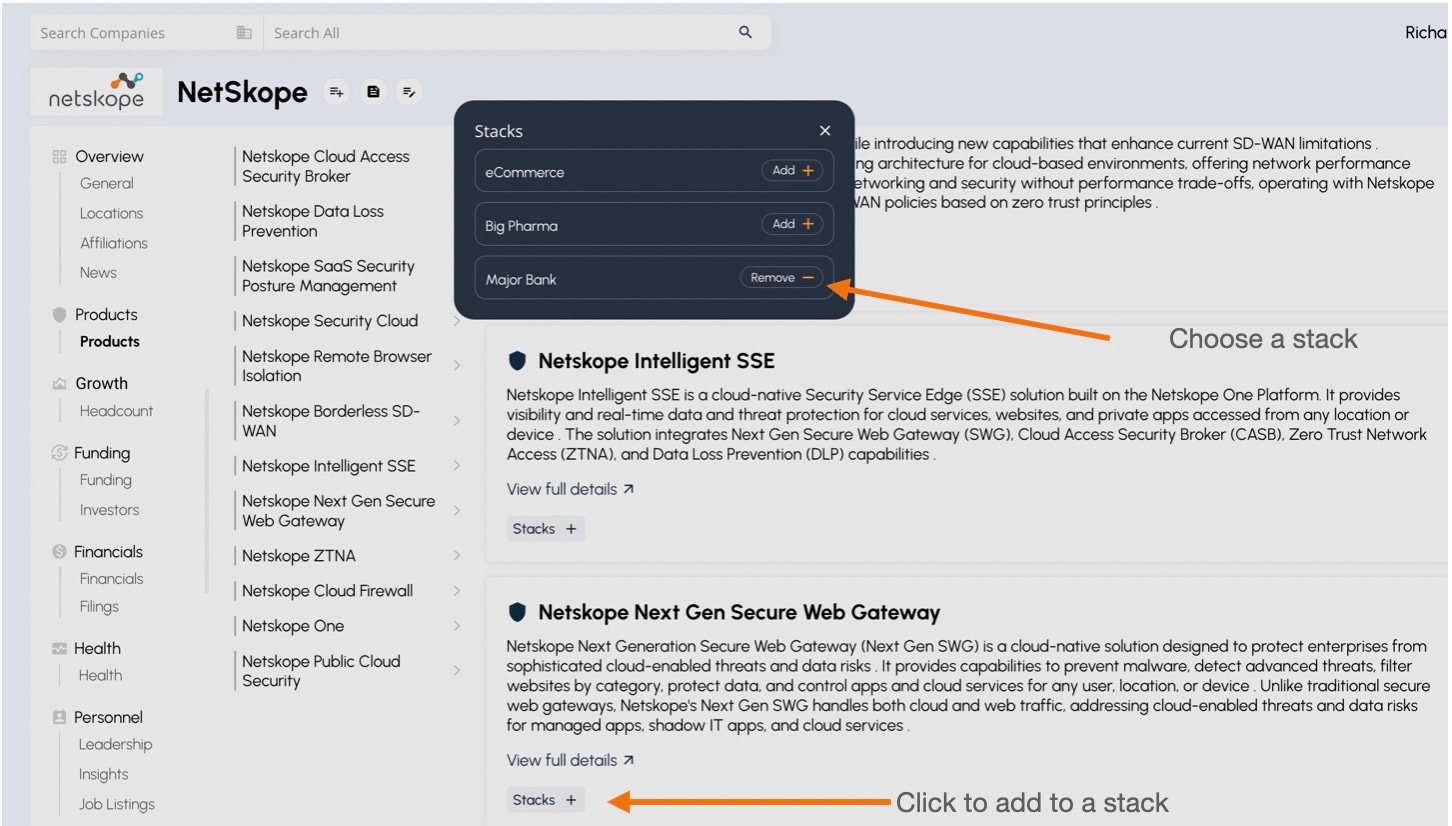Remove from the Major Bank stack
This screenshot has width=1452, height=826.
click(x=782, y=278)
